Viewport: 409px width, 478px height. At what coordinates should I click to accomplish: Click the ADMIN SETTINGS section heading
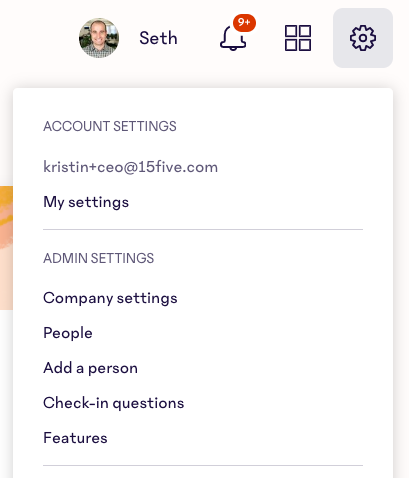pos(99,258)
